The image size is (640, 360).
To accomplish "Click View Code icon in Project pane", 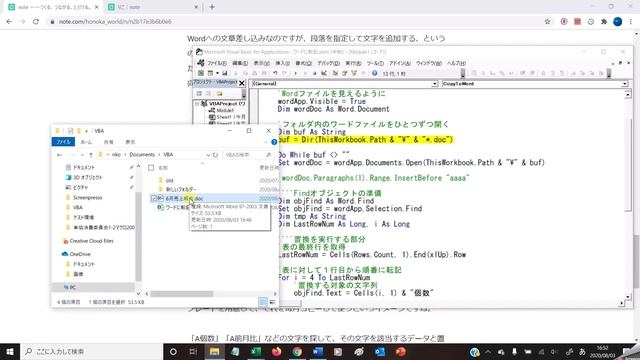I will 199,93.
